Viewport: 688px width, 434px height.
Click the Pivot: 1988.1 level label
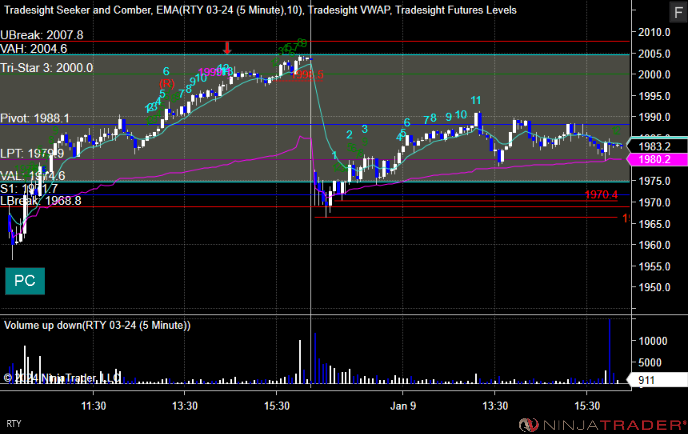click(x=35, y=118)
